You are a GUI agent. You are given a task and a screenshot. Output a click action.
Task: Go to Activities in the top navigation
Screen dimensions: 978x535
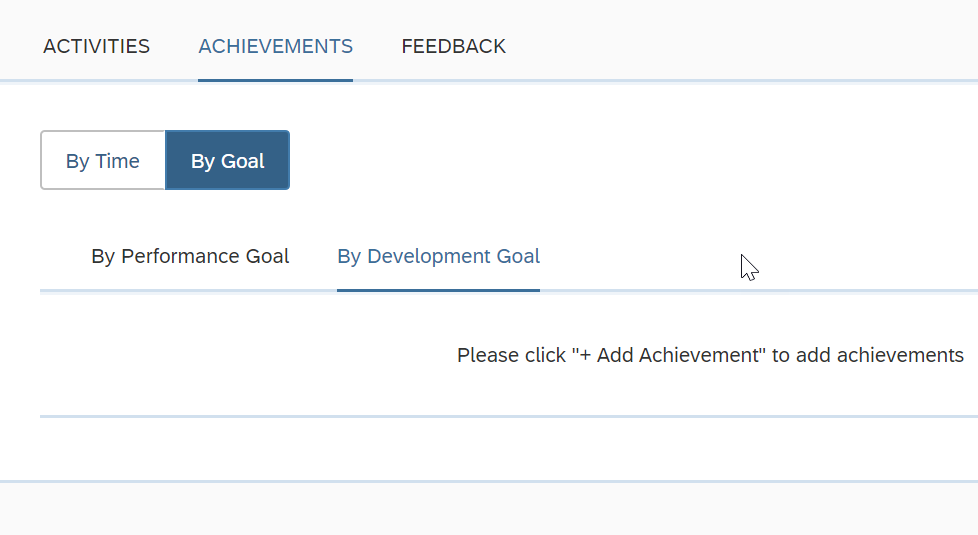click(x=96, y=46)
